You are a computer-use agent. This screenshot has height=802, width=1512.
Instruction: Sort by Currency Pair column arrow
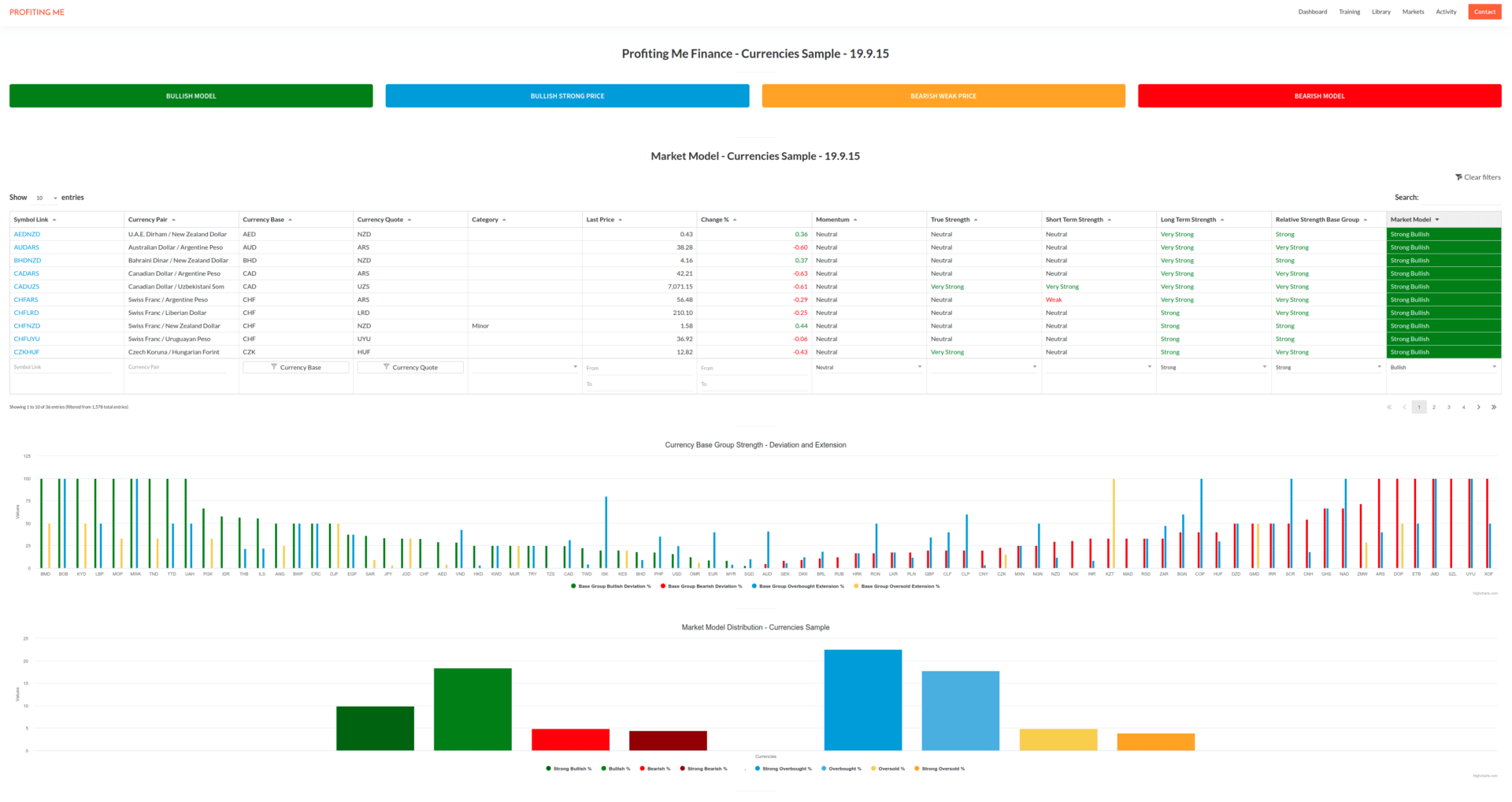click(x=173, y=220)
